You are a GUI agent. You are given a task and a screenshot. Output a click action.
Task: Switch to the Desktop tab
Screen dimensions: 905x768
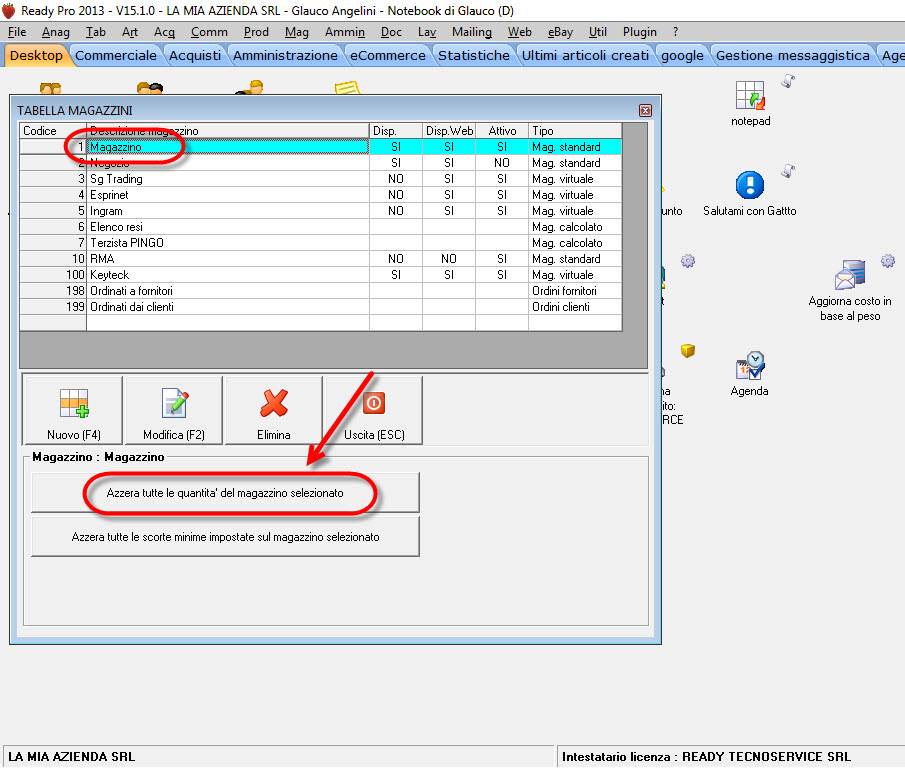click(36, 55)
